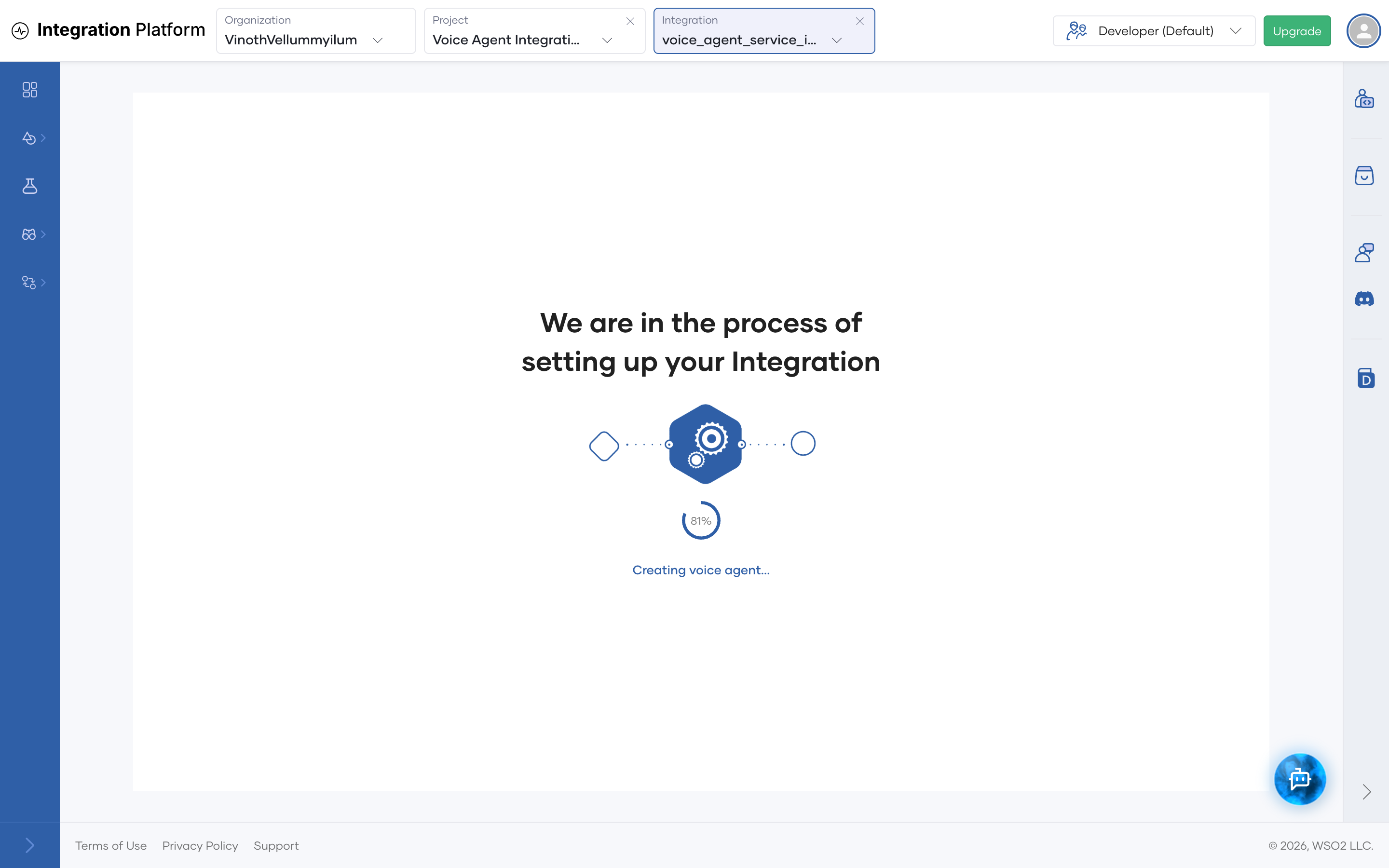This screenshot has width=1389, height=868.
Task: Clear the Integration selection with X
Action: (x=860, y=21)
